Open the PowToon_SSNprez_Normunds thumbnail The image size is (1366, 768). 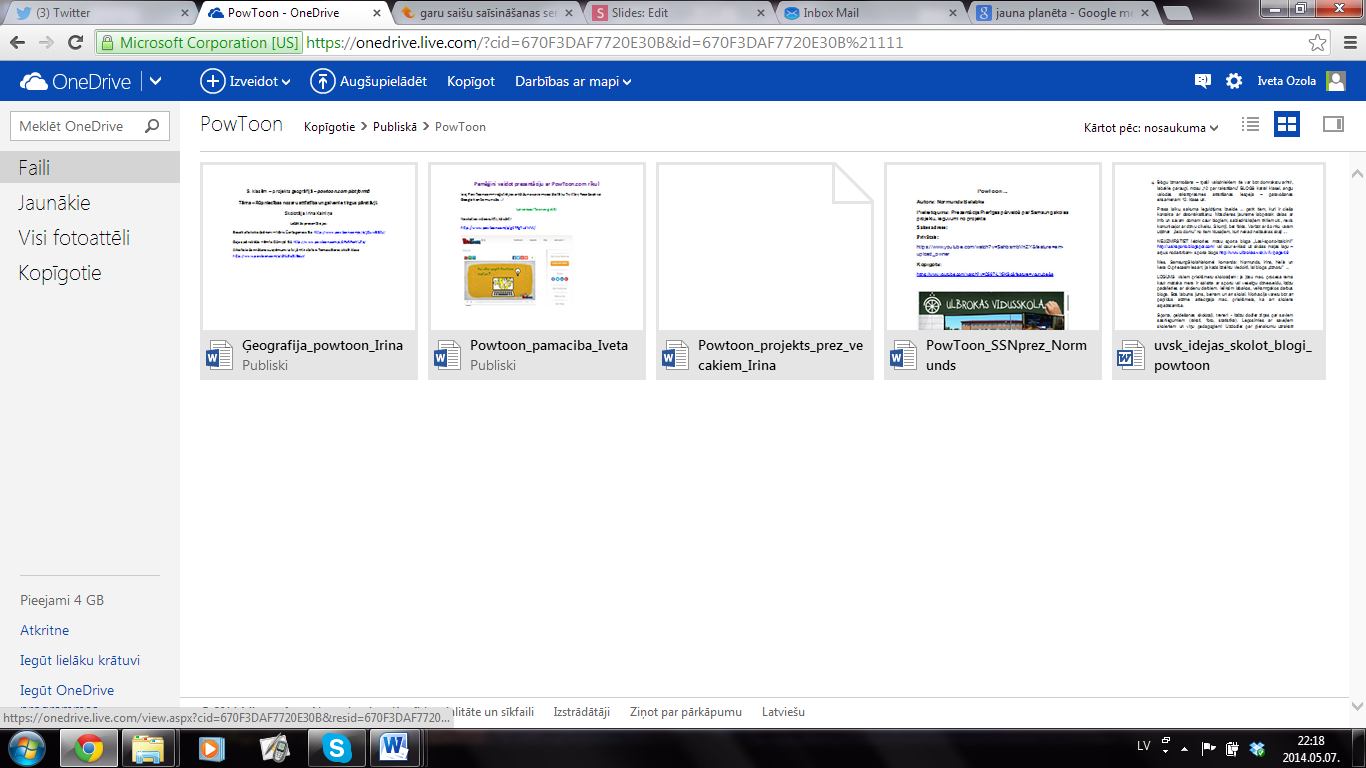993,246
